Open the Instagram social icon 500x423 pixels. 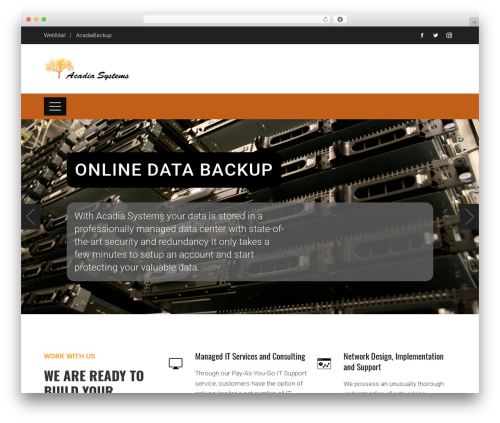(449, 35)
